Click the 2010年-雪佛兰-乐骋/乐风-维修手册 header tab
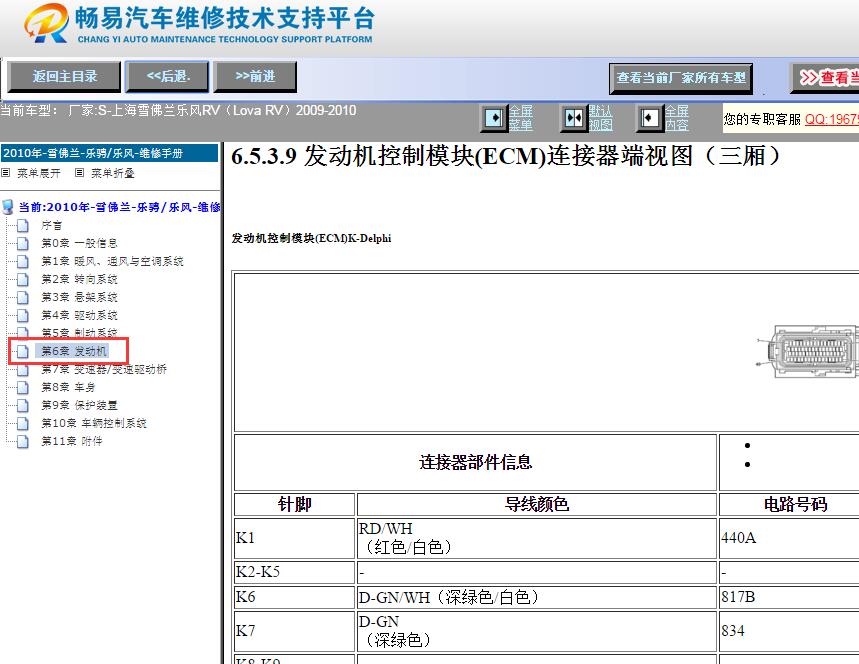This screenshot has width=859, height=664. click(x=110, y=153)
